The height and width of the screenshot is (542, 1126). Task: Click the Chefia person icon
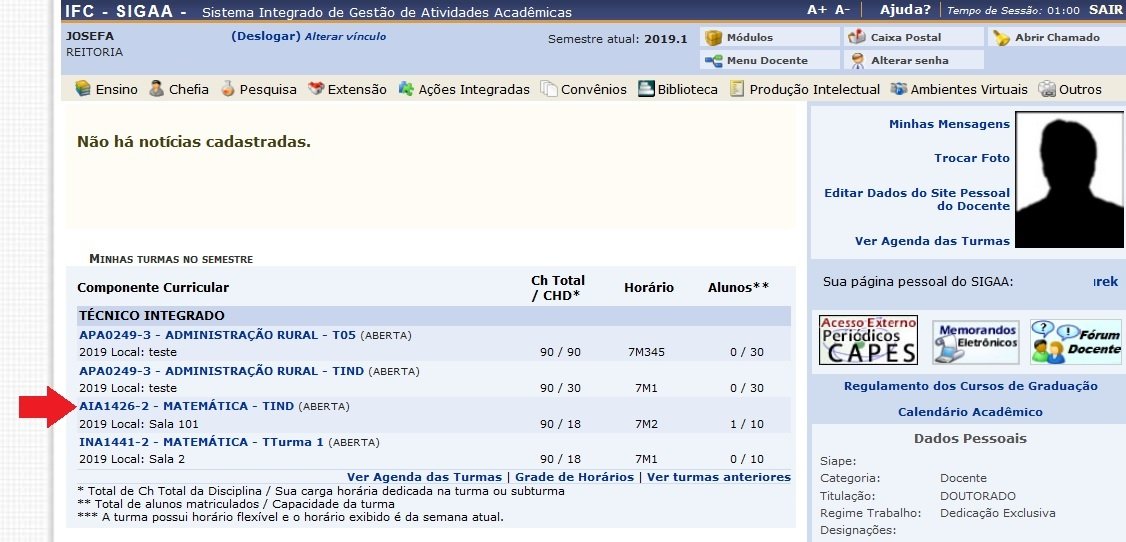[157, 89]
